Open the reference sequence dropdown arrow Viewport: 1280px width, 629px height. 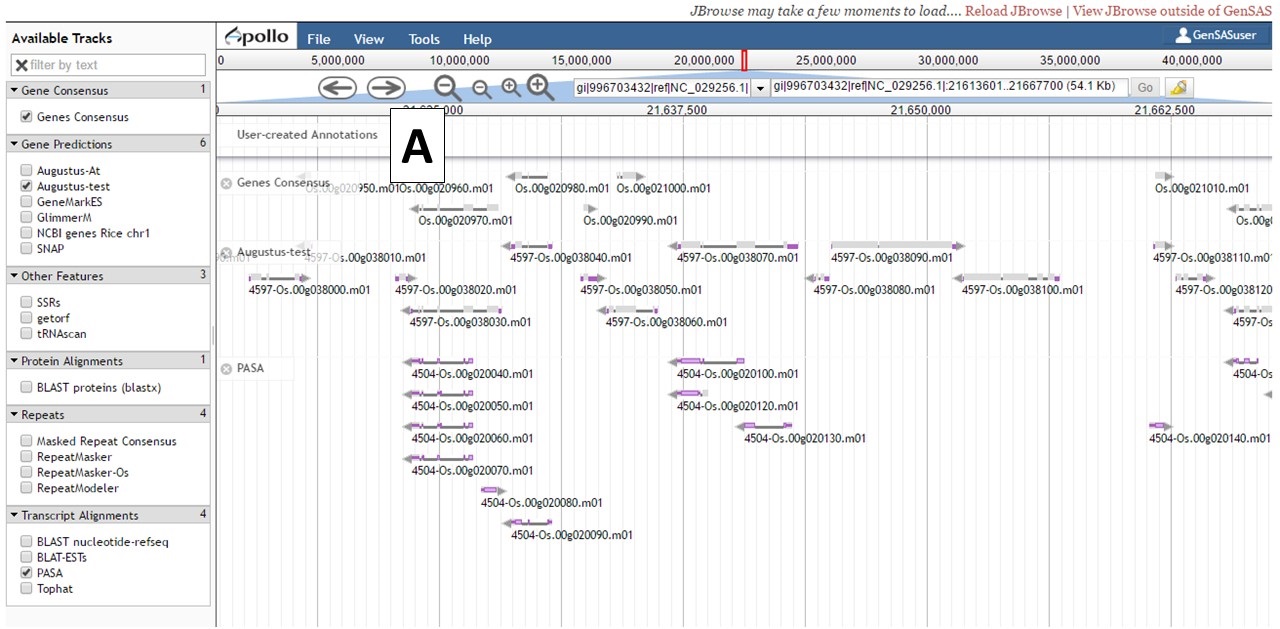click(760, 88)
